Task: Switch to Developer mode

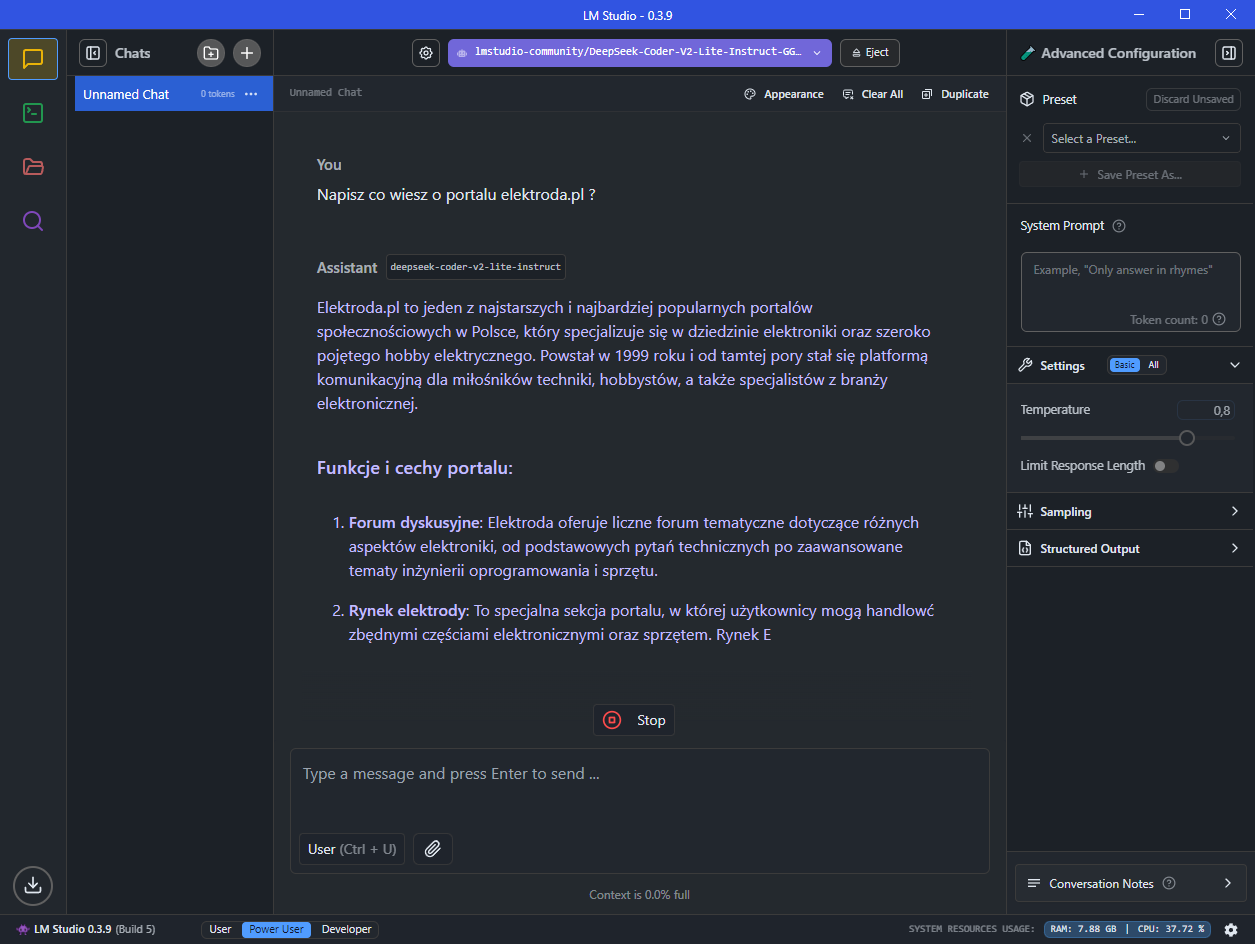Action: (x=347, y=930)
